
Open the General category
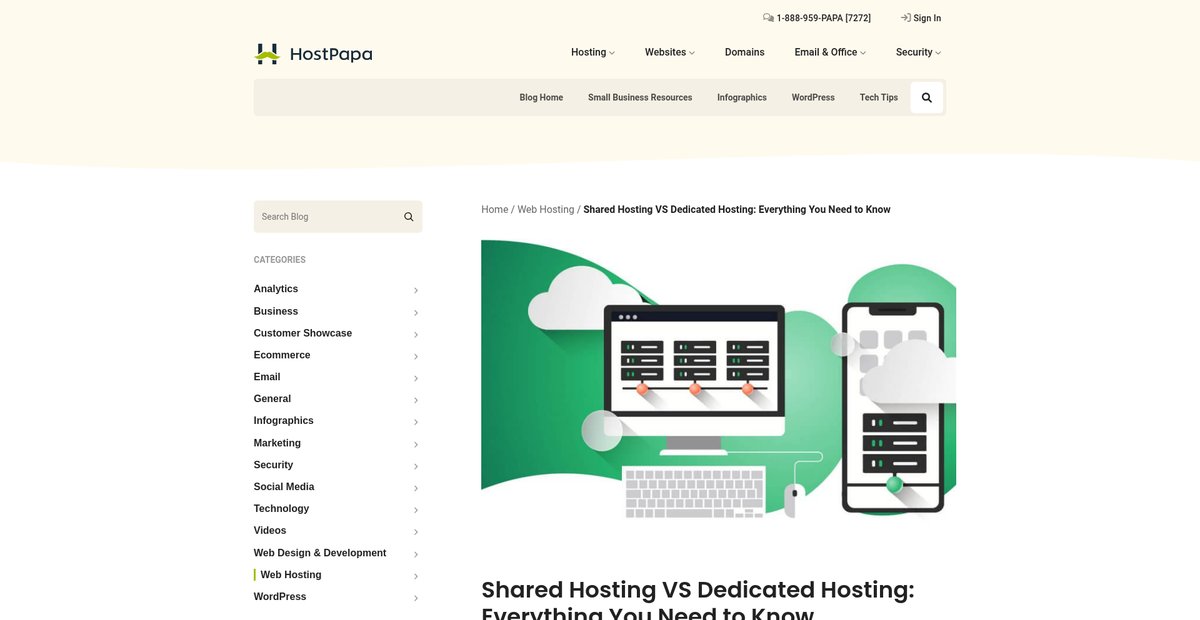(x=272, y=399)
